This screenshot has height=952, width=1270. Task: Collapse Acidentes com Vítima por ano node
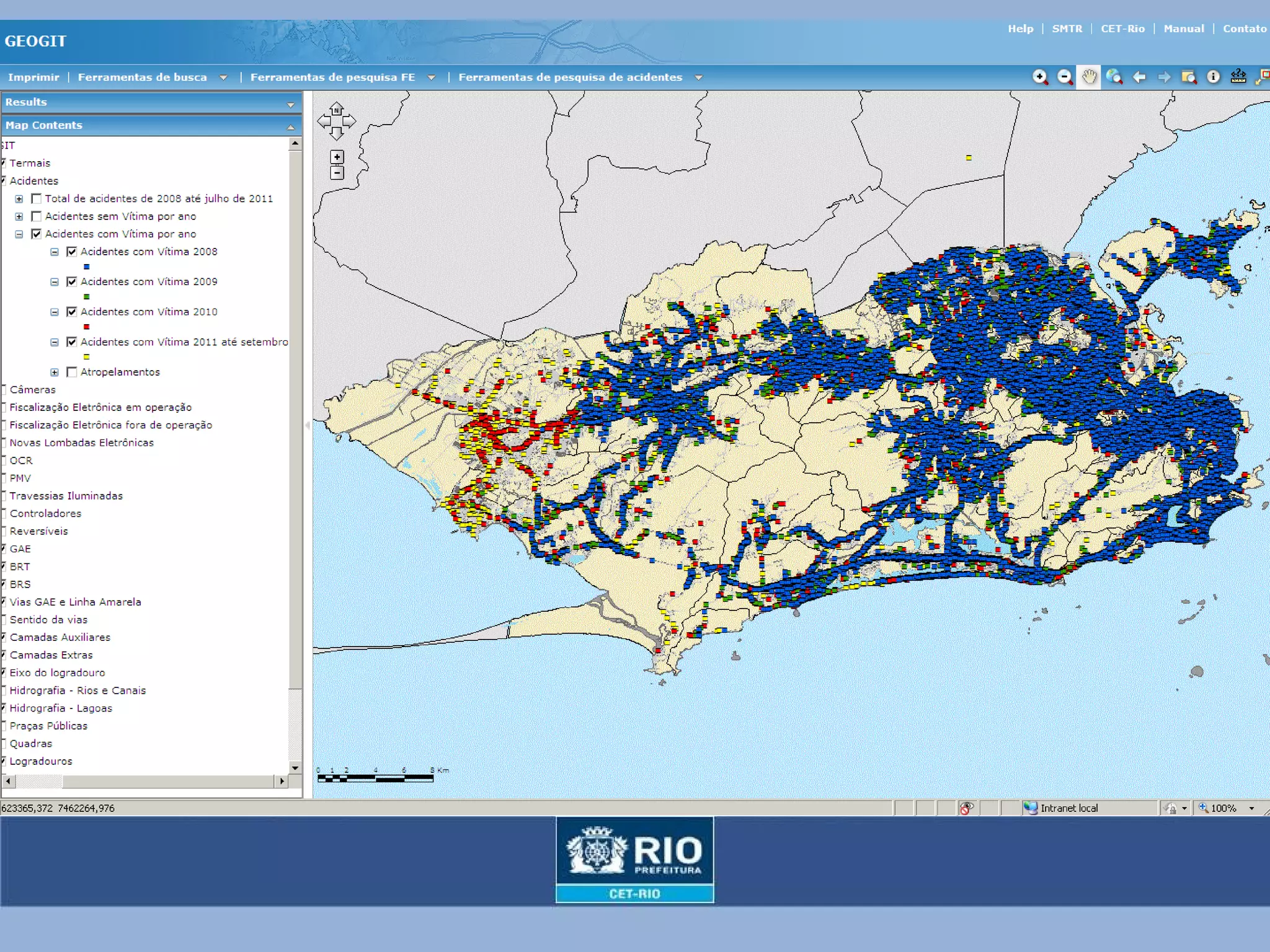pos(19,234)
